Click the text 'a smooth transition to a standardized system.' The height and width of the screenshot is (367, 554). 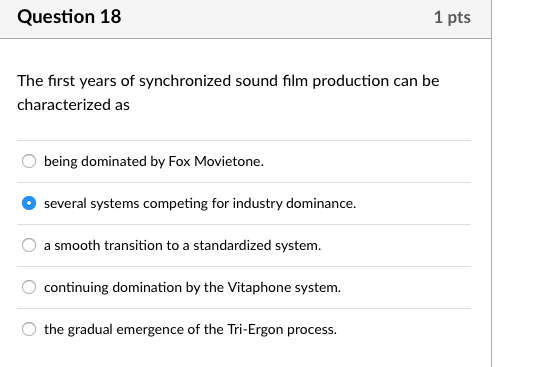point(182,245)
